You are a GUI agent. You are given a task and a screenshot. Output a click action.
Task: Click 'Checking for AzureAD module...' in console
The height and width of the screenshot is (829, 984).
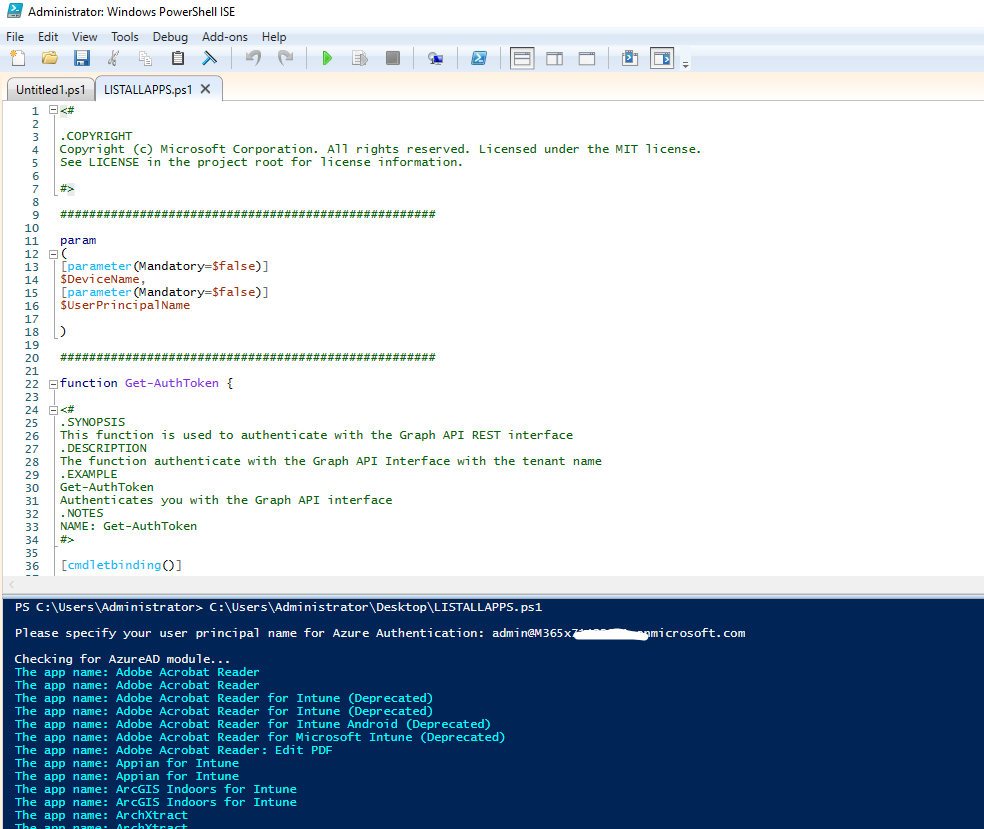(x=122, y=659)
